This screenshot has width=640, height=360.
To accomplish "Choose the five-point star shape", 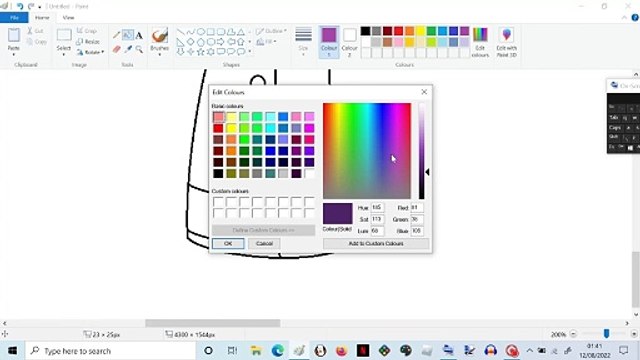I will coord(201,51).
